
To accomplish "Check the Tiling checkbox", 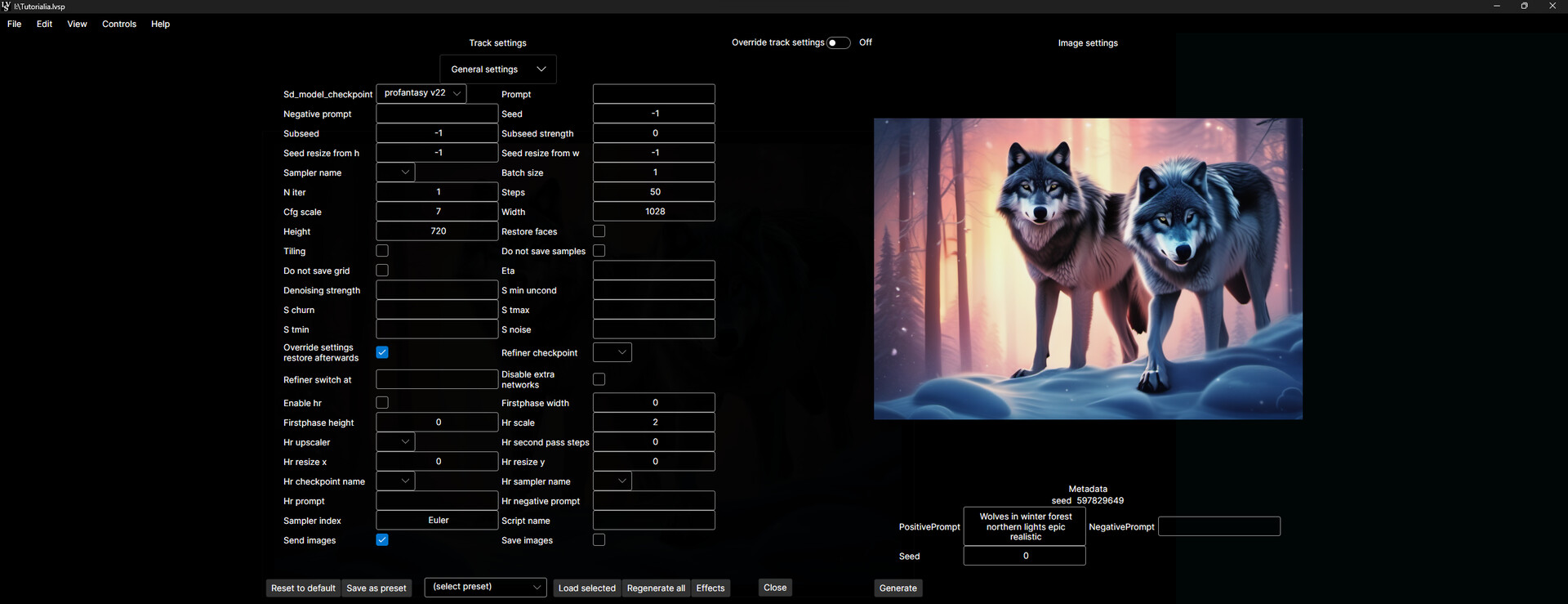I will coord(382,251).
